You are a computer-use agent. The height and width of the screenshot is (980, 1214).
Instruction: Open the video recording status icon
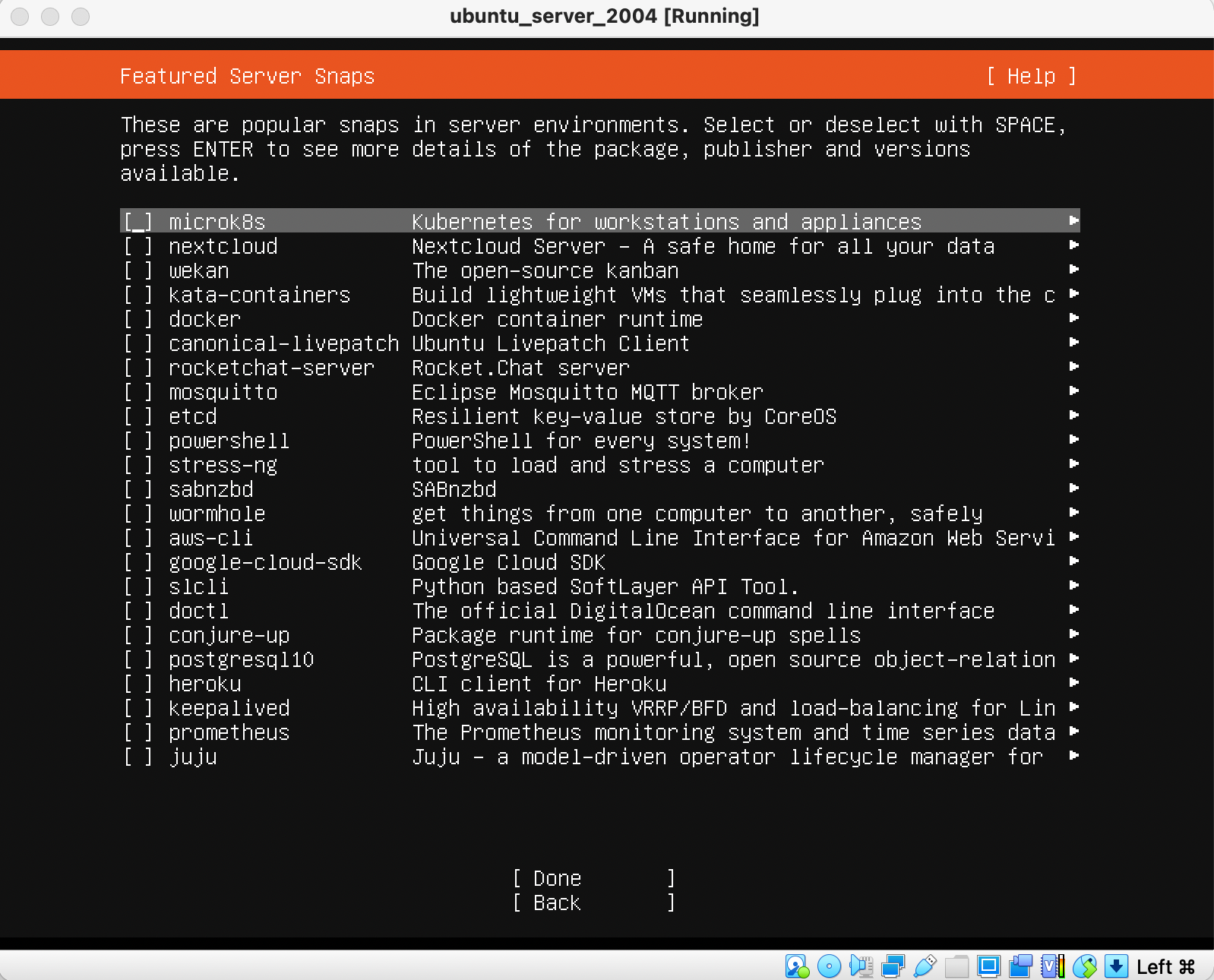(x=1020, y=966)
